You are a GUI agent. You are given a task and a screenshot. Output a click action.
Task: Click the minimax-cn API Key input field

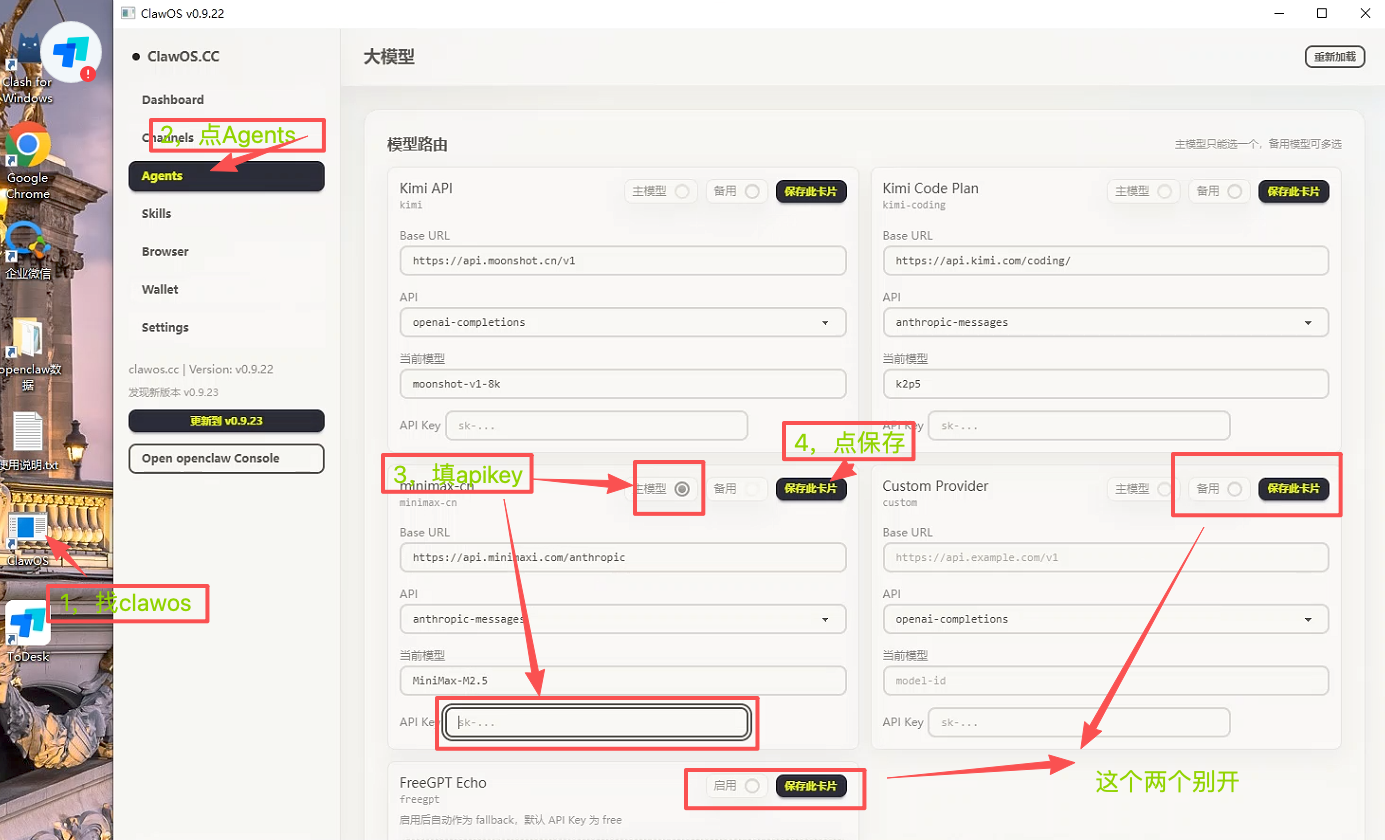coord(597,722)
